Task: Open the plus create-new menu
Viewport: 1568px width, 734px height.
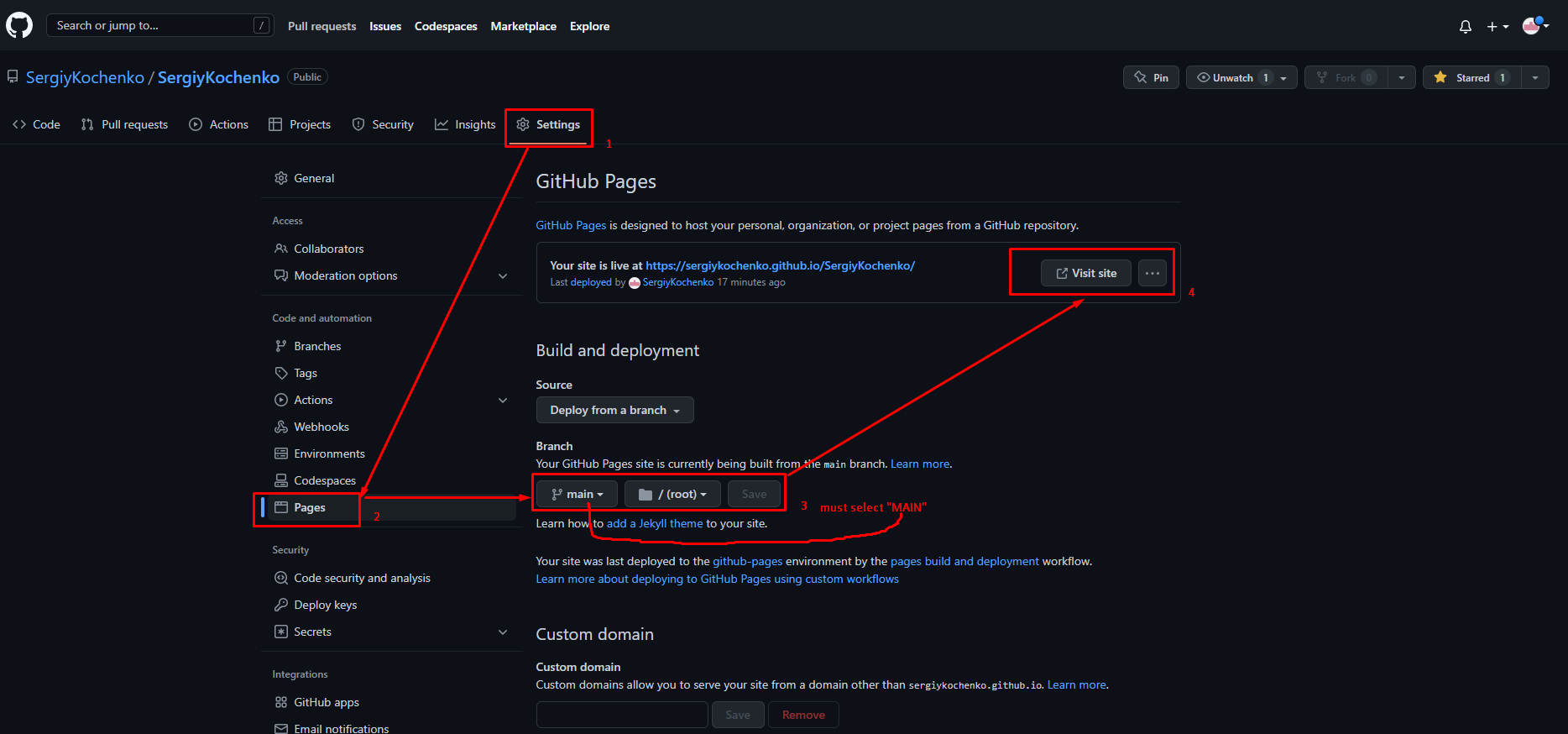Action: [x=1497, y=27]
